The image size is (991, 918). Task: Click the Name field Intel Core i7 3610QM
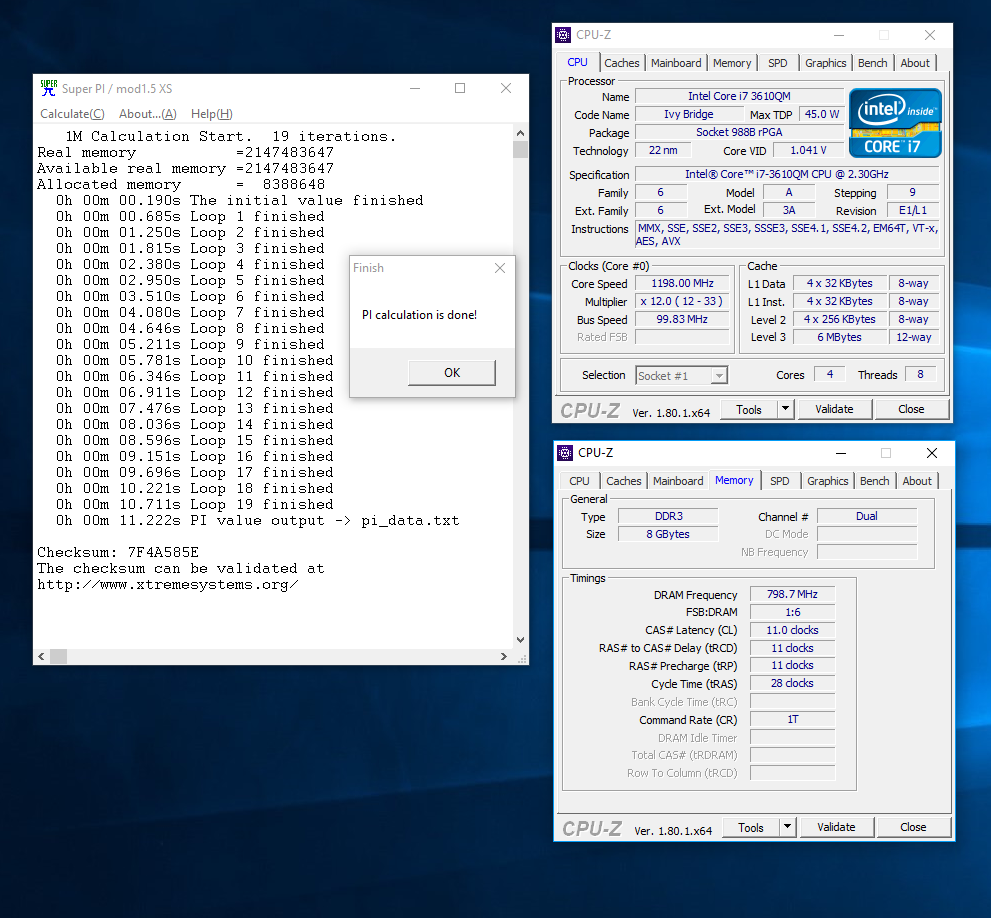(739, 96)
